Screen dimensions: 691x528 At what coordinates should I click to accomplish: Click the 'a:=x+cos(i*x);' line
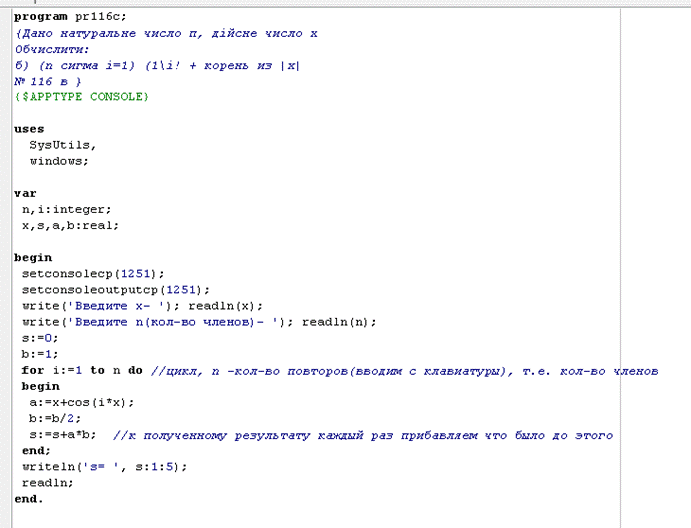coord(82,403)
